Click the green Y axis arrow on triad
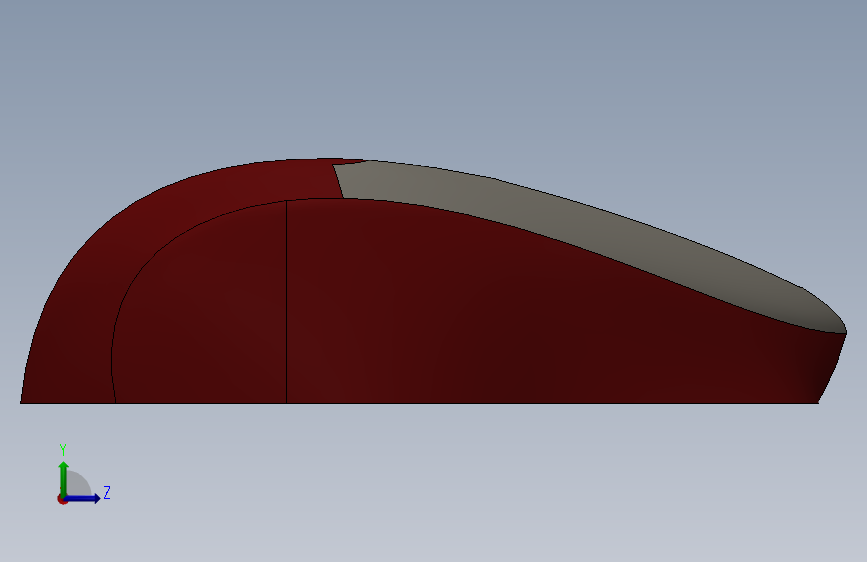Image resolution: width=867 pixels, height=562 pixels. click(64, 478)
